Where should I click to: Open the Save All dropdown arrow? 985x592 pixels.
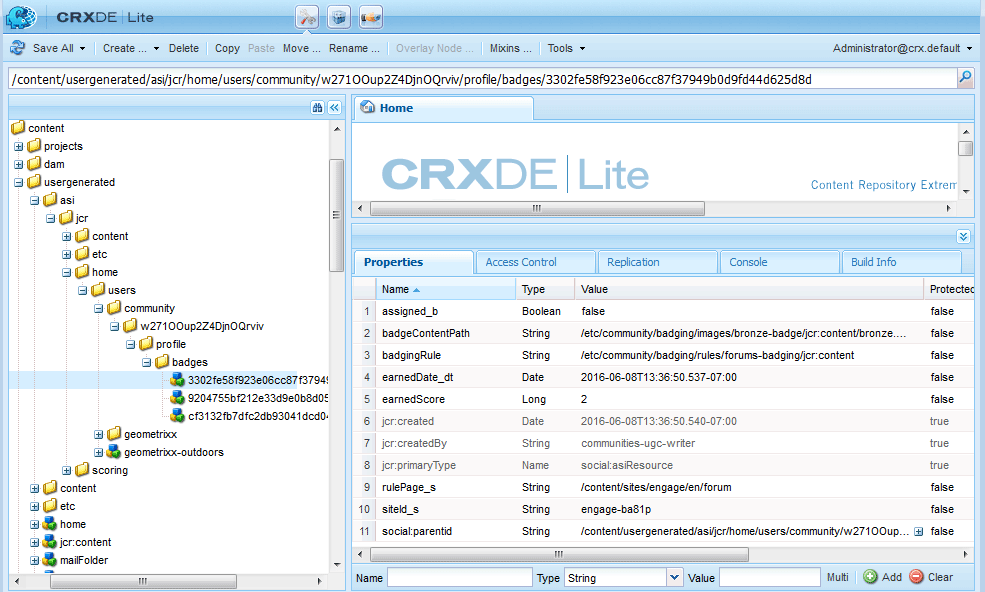(x=82, y=48)
